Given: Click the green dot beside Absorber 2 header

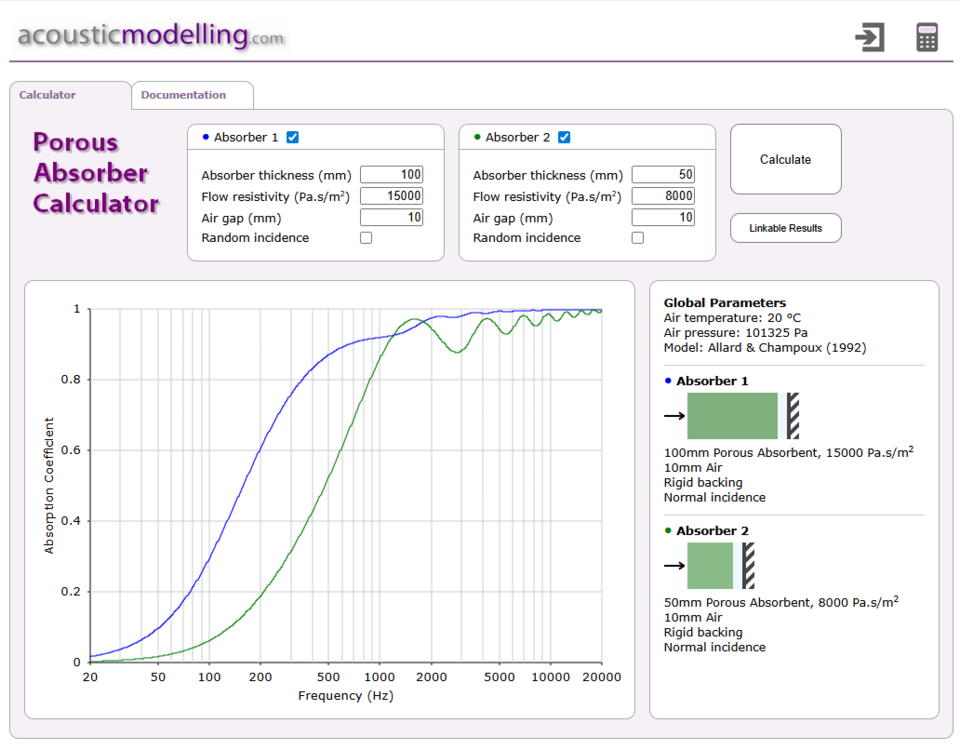Looking at the screenshot, I should [x=478, y=137].
